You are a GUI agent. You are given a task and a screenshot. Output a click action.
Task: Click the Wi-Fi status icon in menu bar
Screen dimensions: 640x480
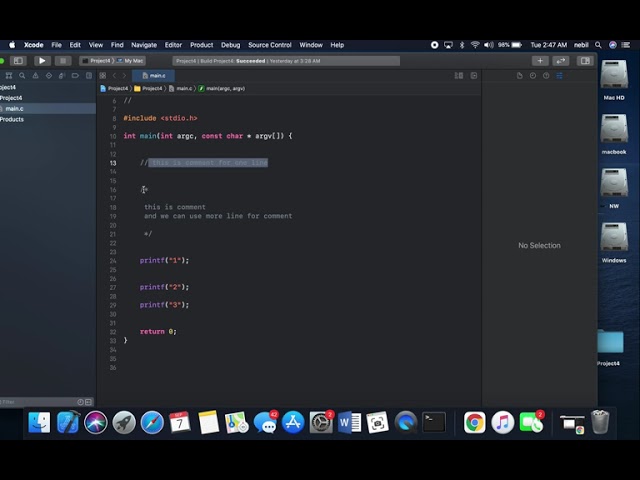475,45
